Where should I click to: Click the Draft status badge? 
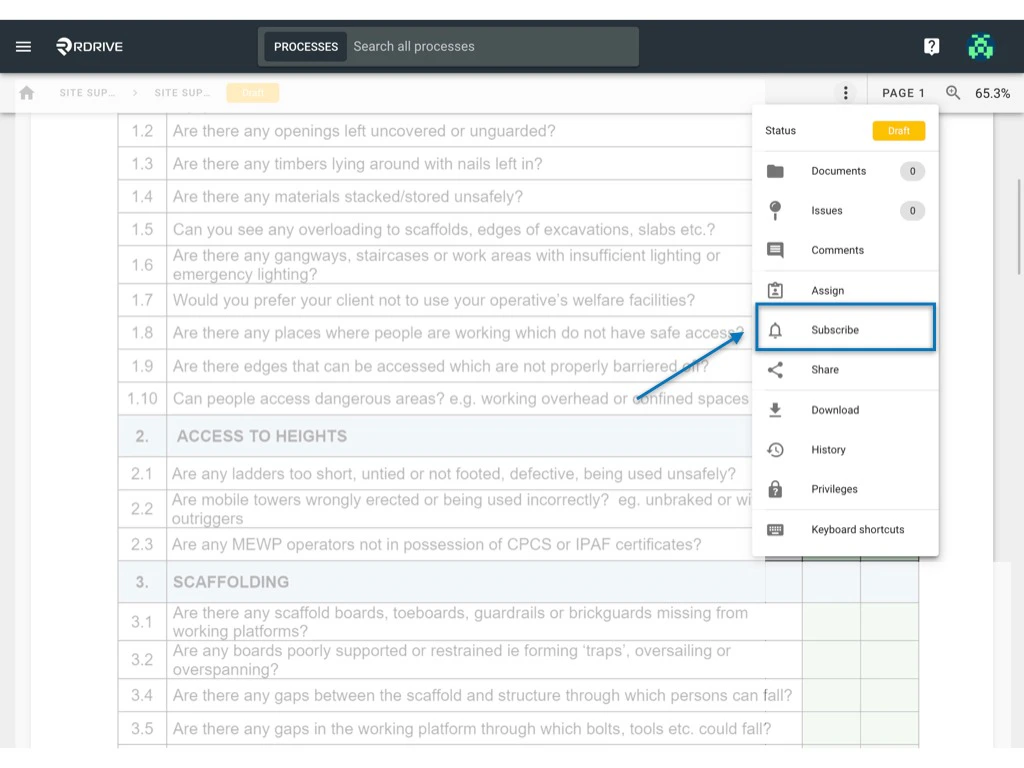[899, 130]
